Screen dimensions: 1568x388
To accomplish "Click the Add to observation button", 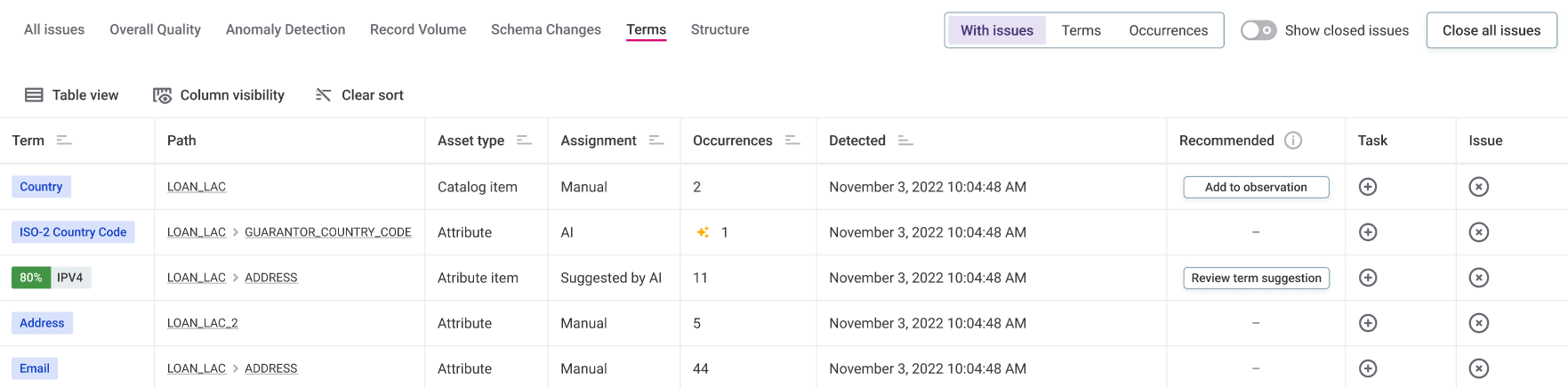I will tap(1255, 187).
